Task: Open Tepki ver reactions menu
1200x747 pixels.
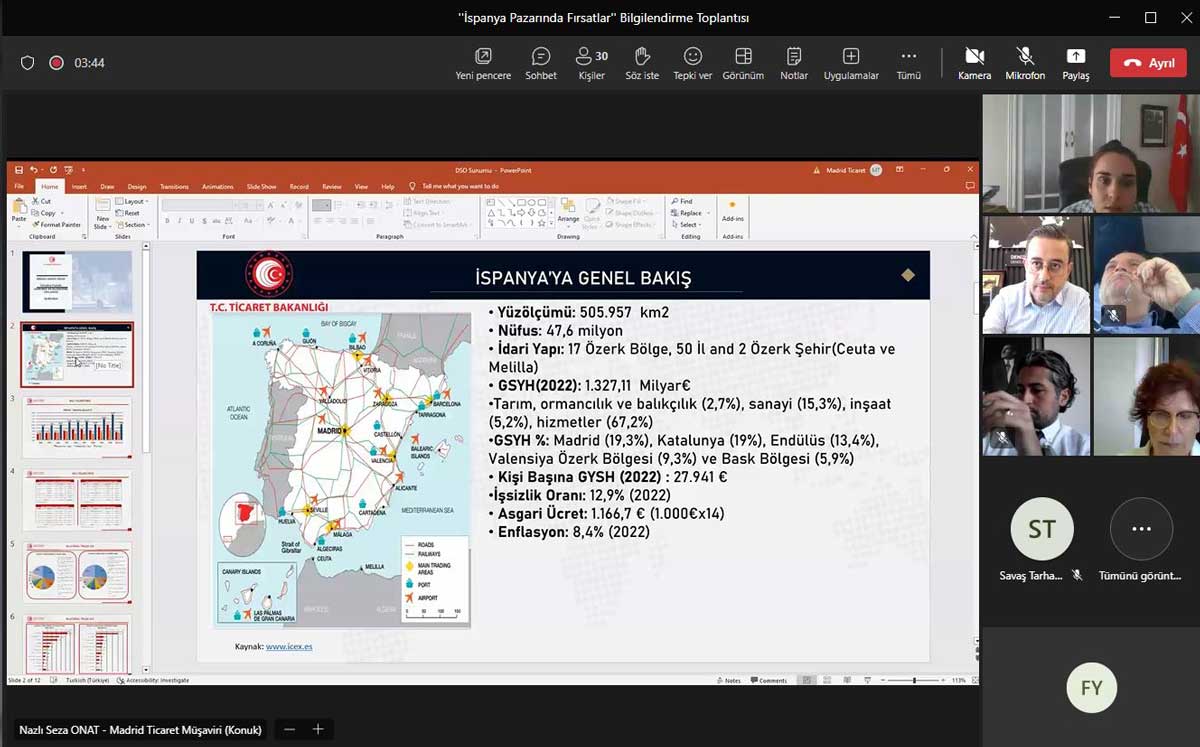Action: click(x=692, y=63)
